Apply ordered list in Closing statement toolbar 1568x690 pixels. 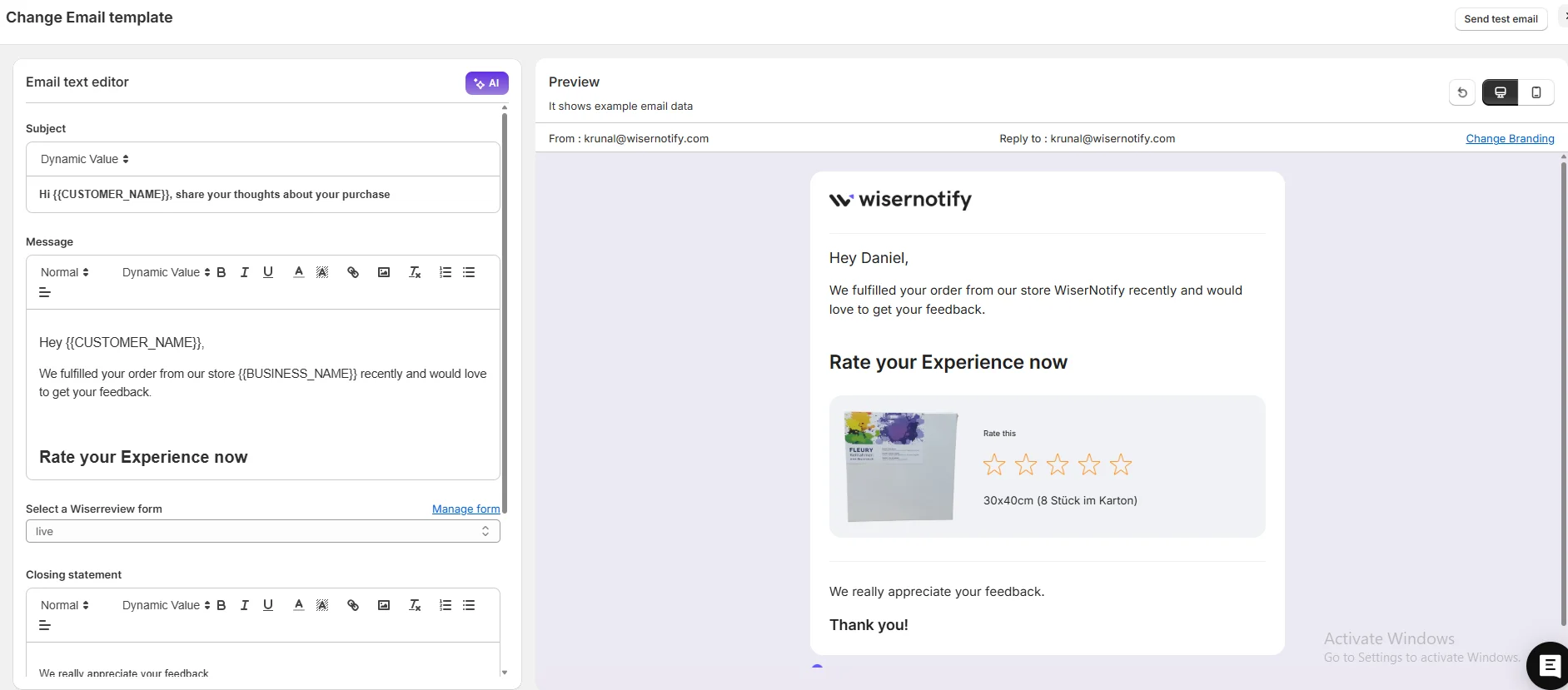[x=446, y=605]
